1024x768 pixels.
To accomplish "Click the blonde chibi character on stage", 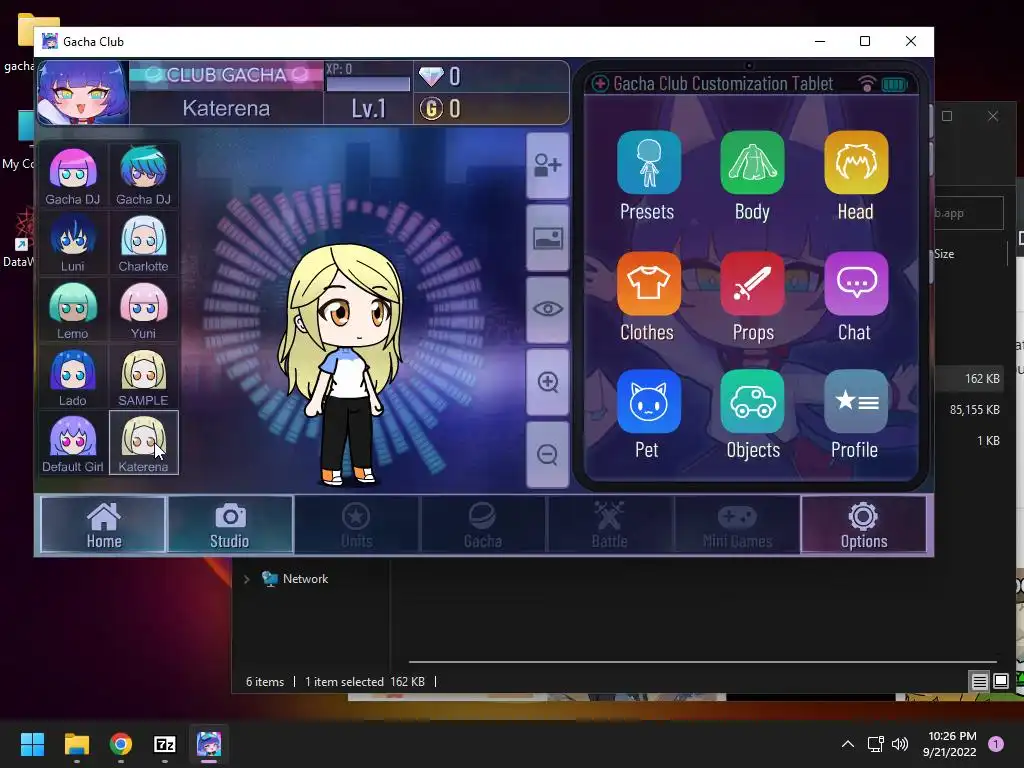I will click(342, 366).
